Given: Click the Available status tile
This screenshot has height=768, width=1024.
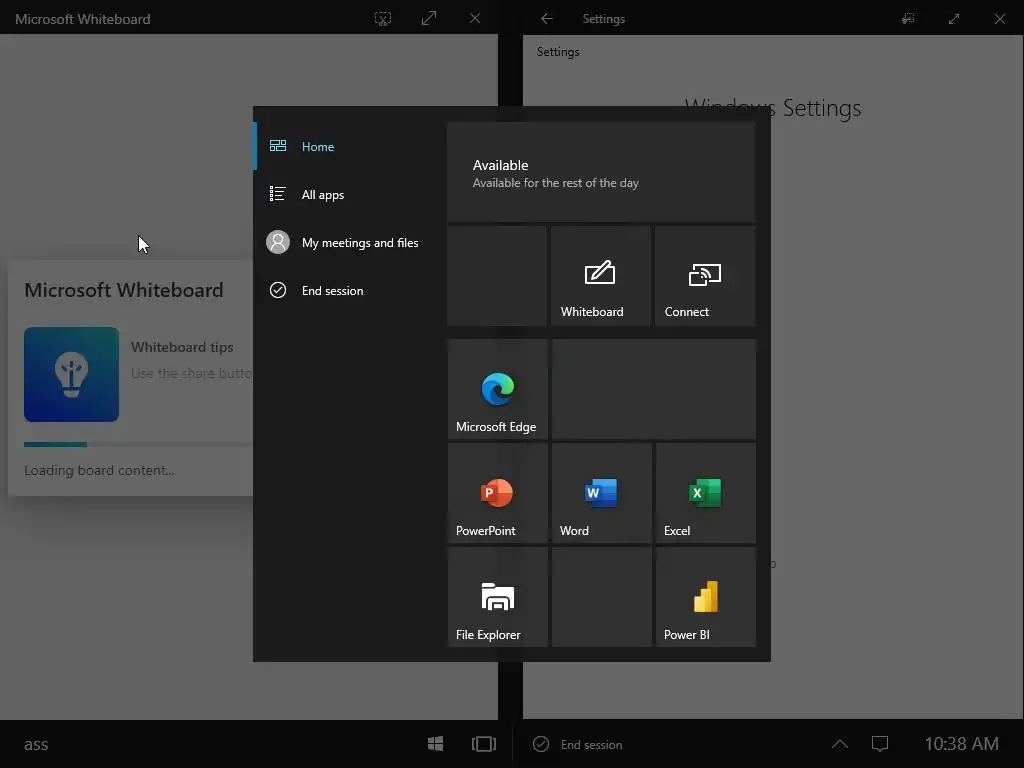Looking at the screenshot, I should pos(601,172).
